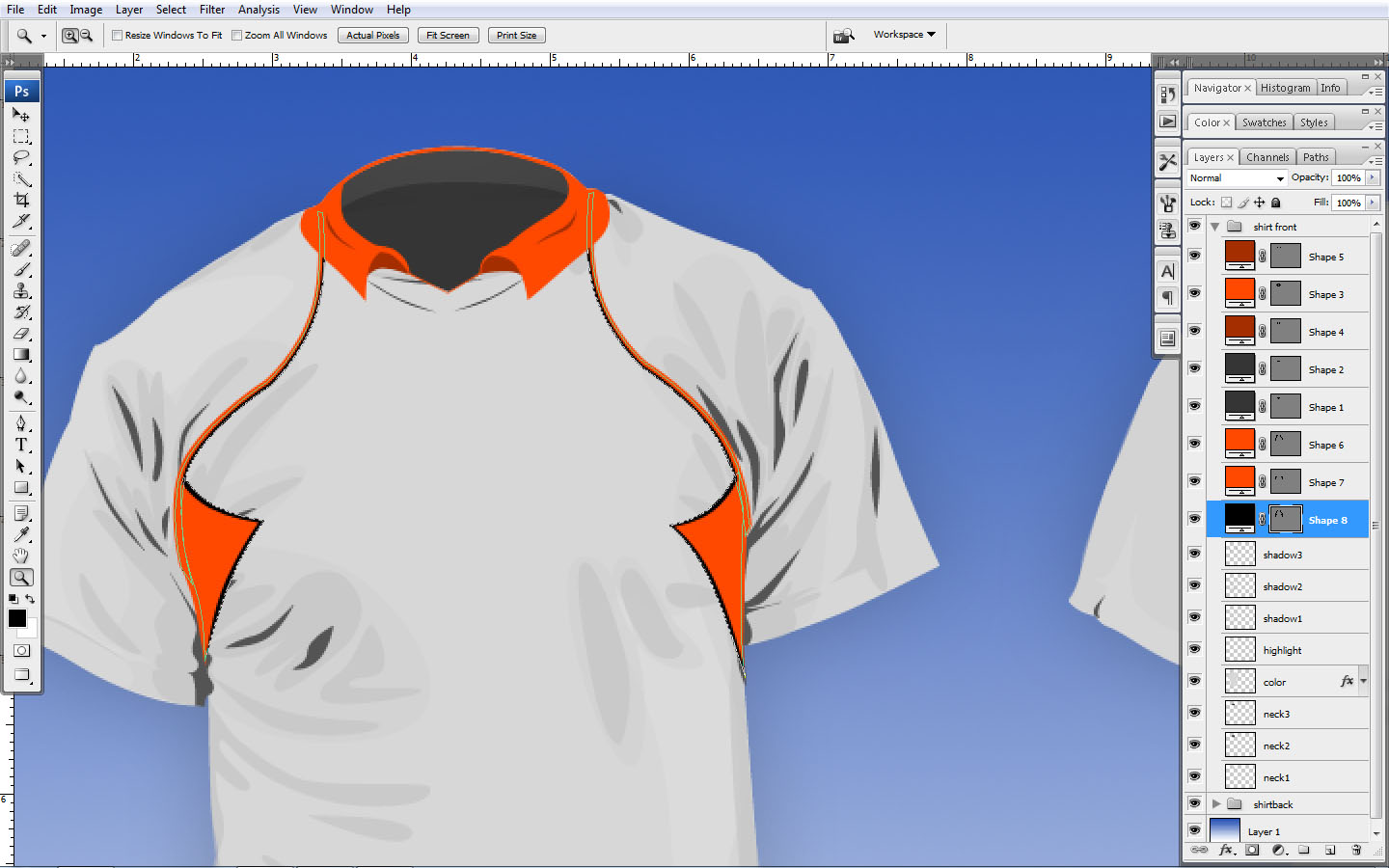
Task: Open the blending mode dropdown showing Normal
Action: pos(1236,177)
